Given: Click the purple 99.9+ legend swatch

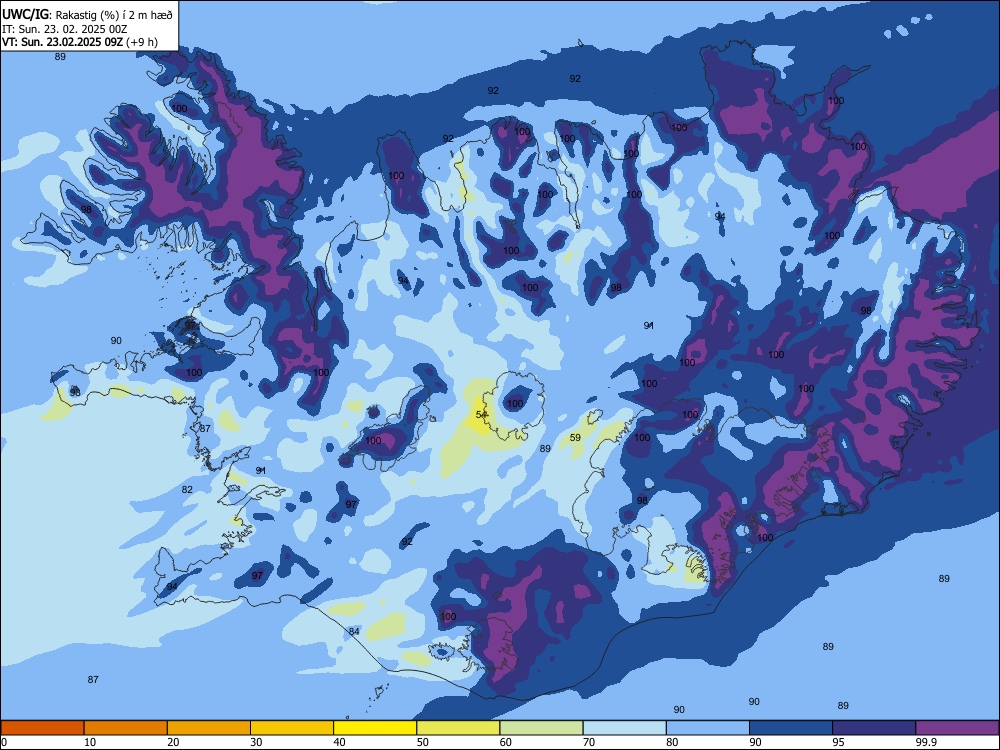Looking at the screenshot, I should click(957, 728).
